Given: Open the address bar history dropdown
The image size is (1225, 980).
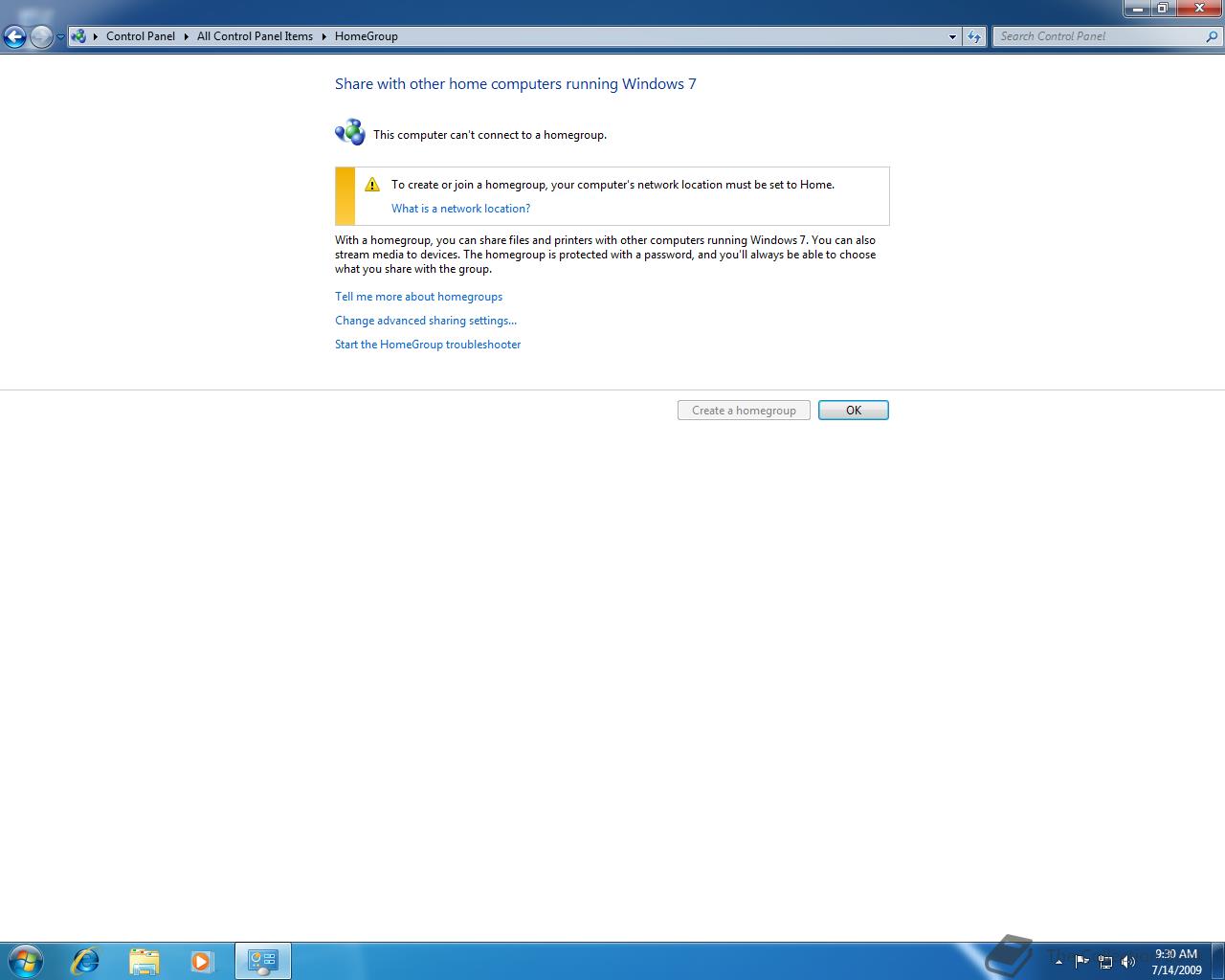Looking at the screenshot, I should (x=952, y=36).
